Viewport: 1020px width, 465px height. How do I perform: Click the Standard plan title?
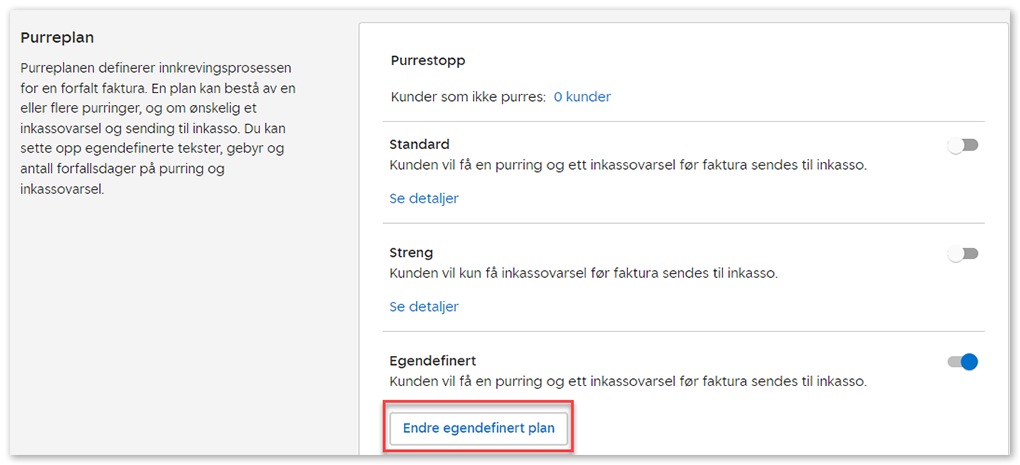419,144
